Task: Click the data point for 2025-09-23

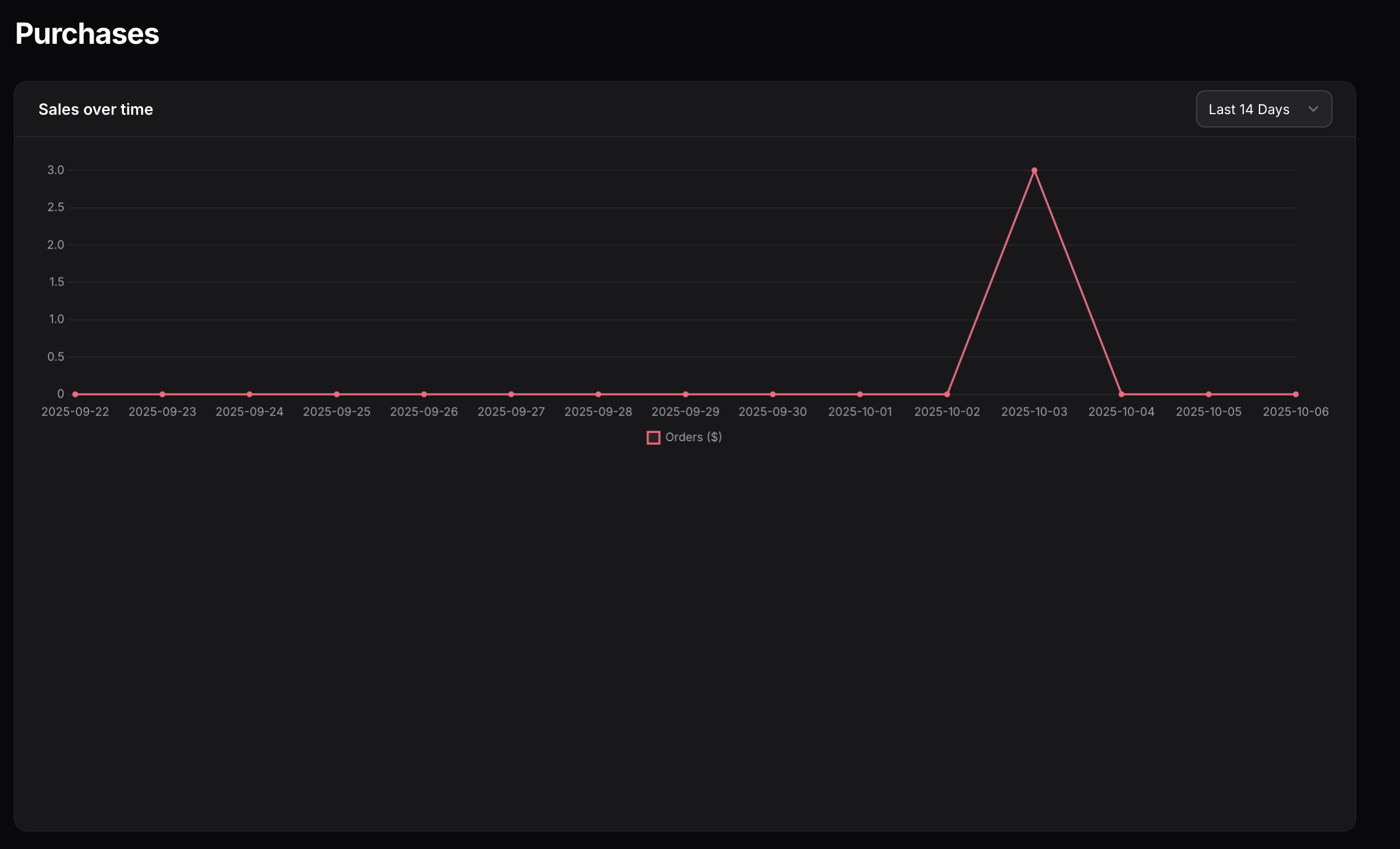Action: [162, 394]
